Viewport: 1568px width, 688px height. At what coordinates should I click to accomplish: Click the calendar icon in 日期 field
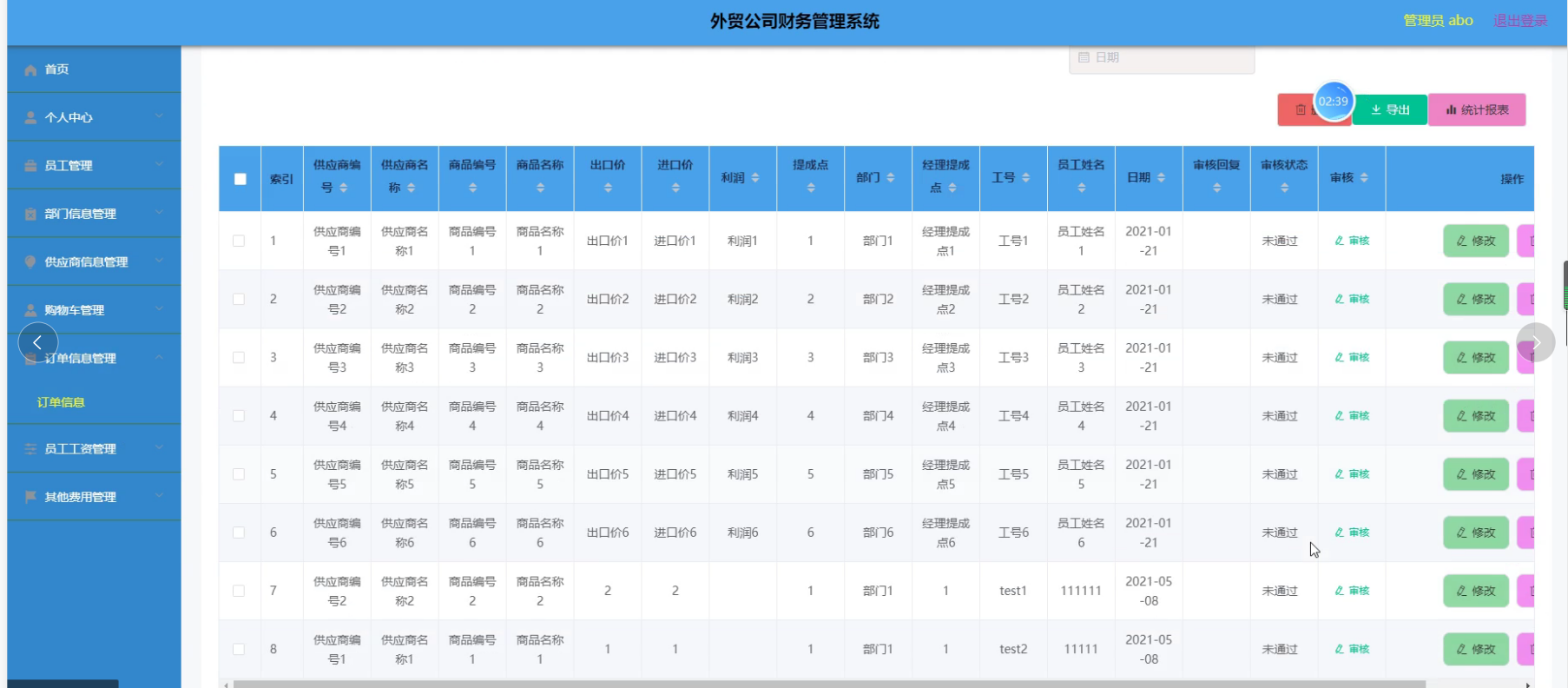tap(1084, 57)
